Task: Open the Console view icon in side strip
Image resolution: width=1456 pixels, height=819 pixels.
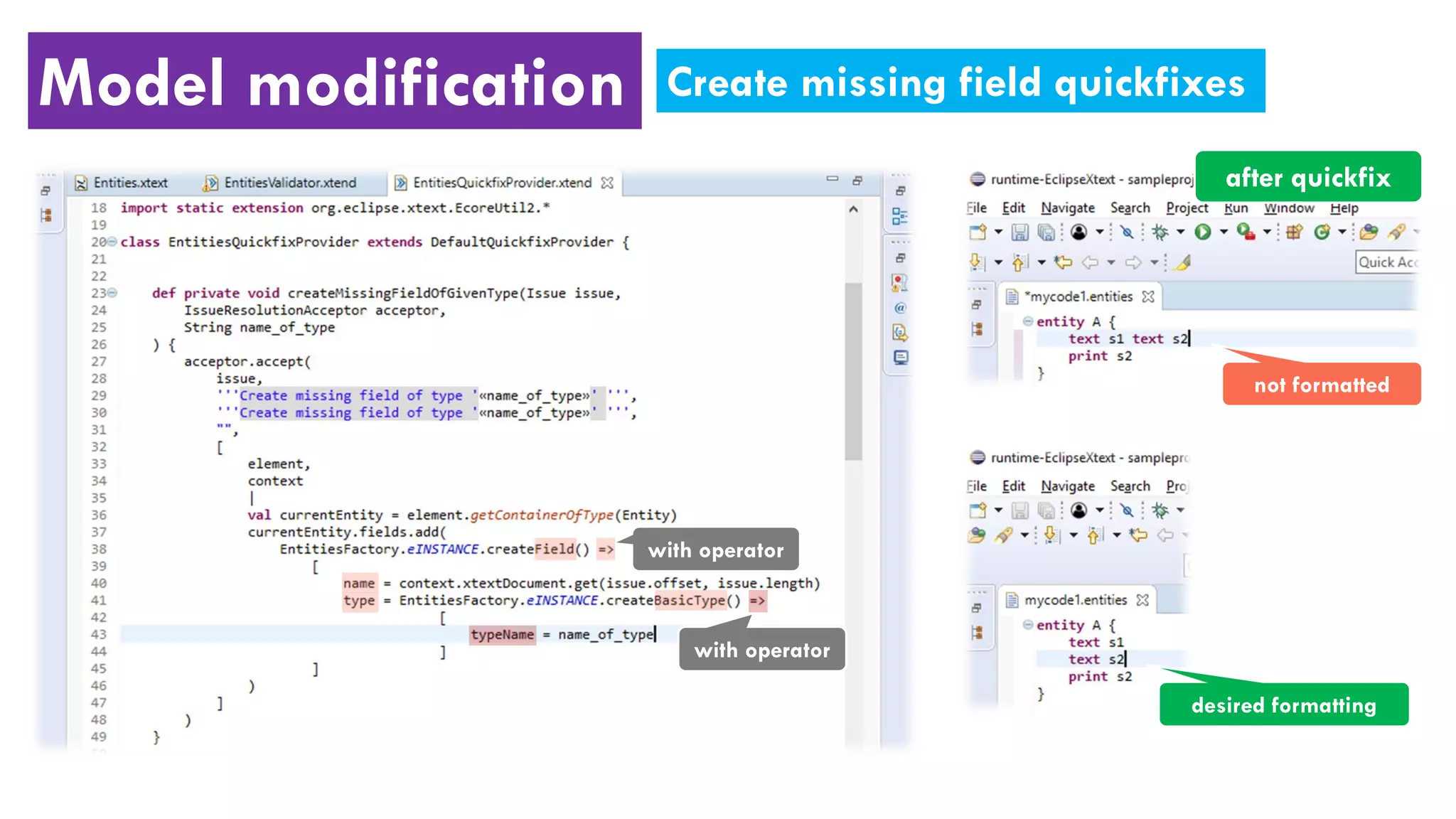Action: click(901, 358)
